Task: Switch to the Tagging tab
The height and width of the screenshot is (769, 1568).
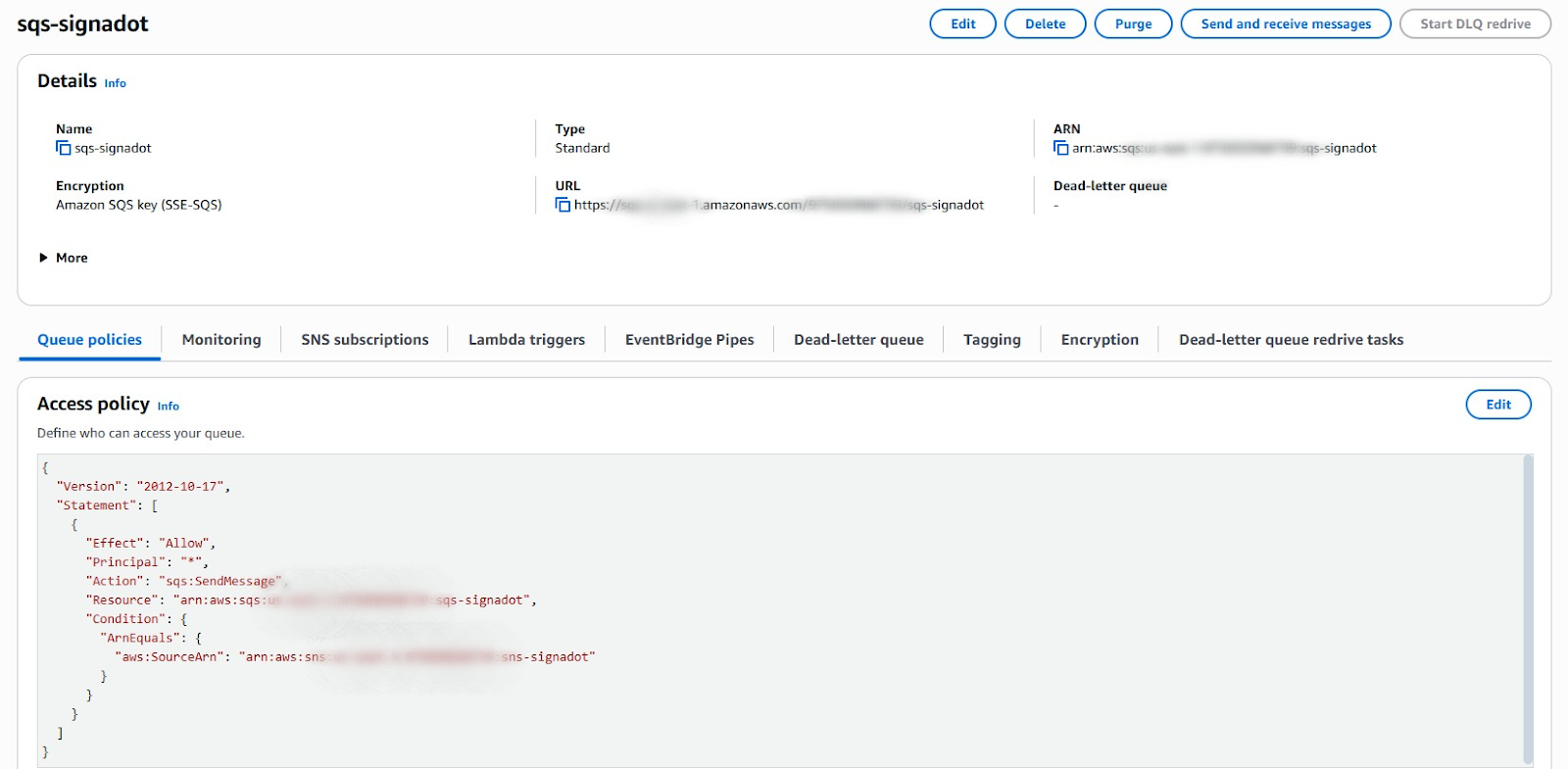Action: click(x=992, y=340)
